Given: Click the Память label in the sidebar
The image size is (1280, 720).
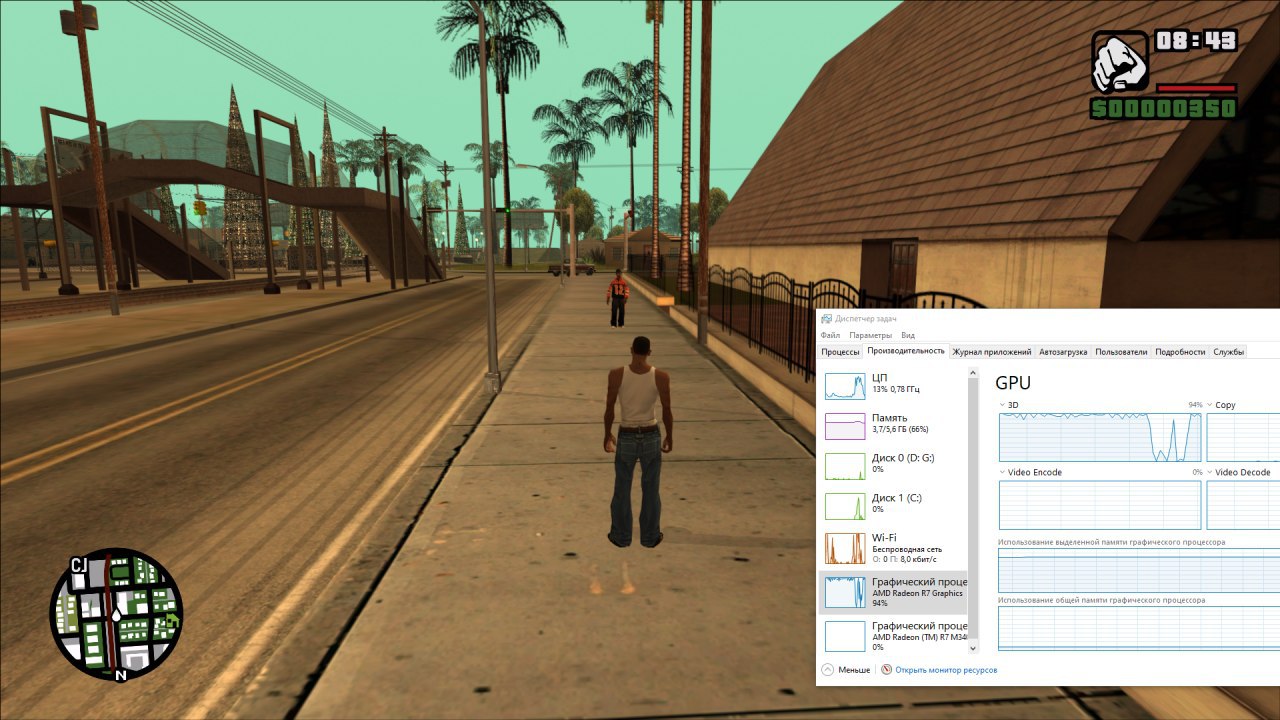Looking at the screenshot, I should coord(890,418).
